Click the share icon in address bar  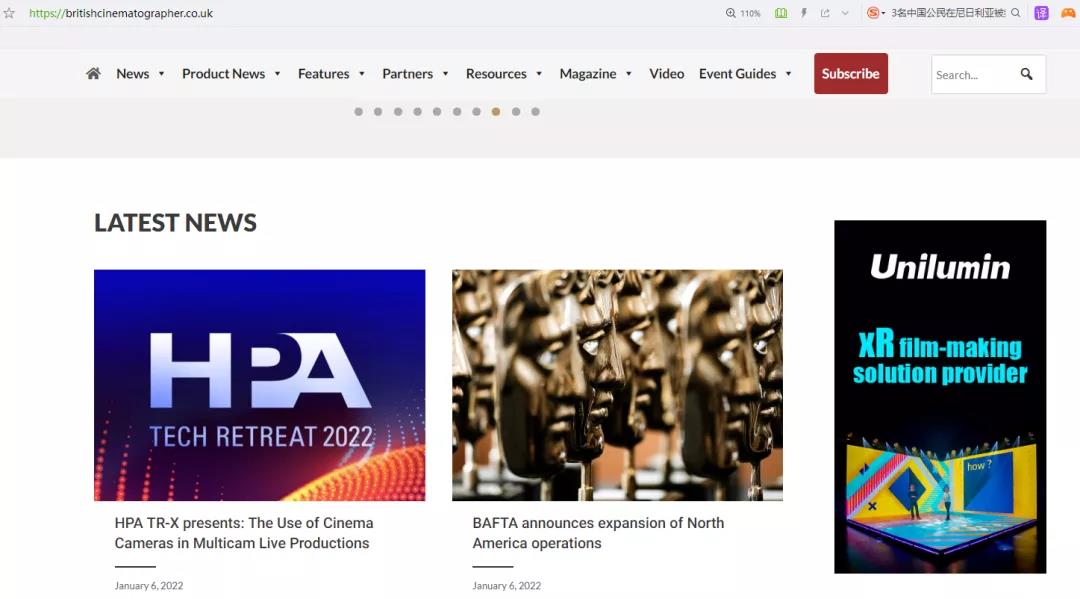pyautogui.click(x=825, y=13)
